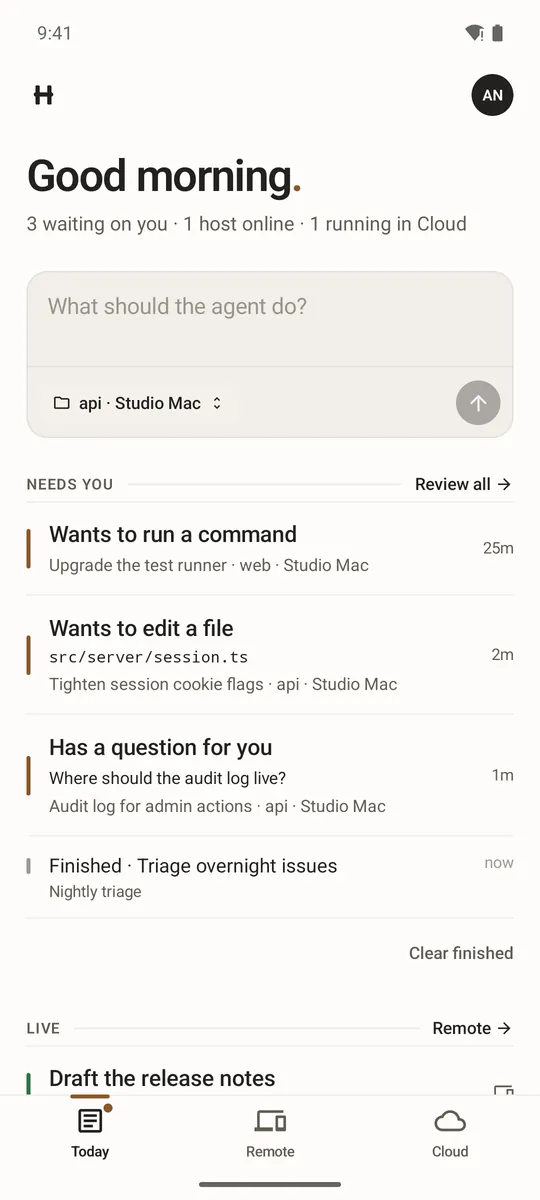Screen dimensions: 540x1200
Task: Open the 'Wants to edit a file' item
Action: click(x=270, y=655)
